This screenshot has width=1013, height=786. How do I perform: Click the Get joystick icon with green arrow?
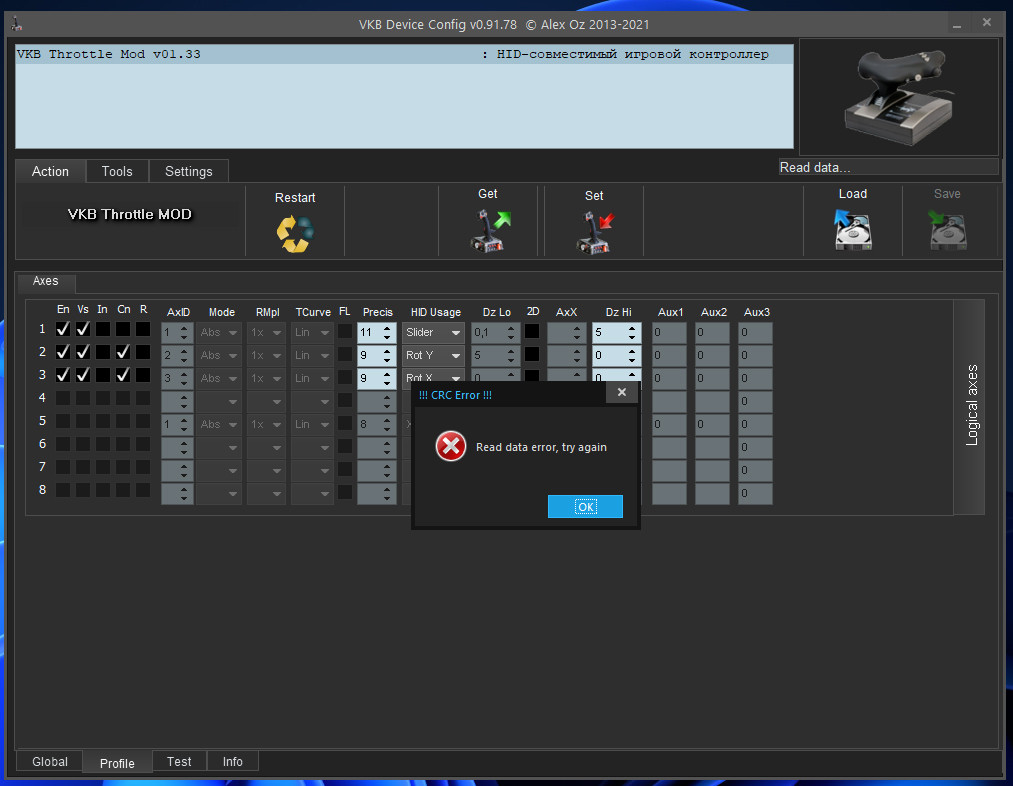pyautogui.click(x=490, y=231)
